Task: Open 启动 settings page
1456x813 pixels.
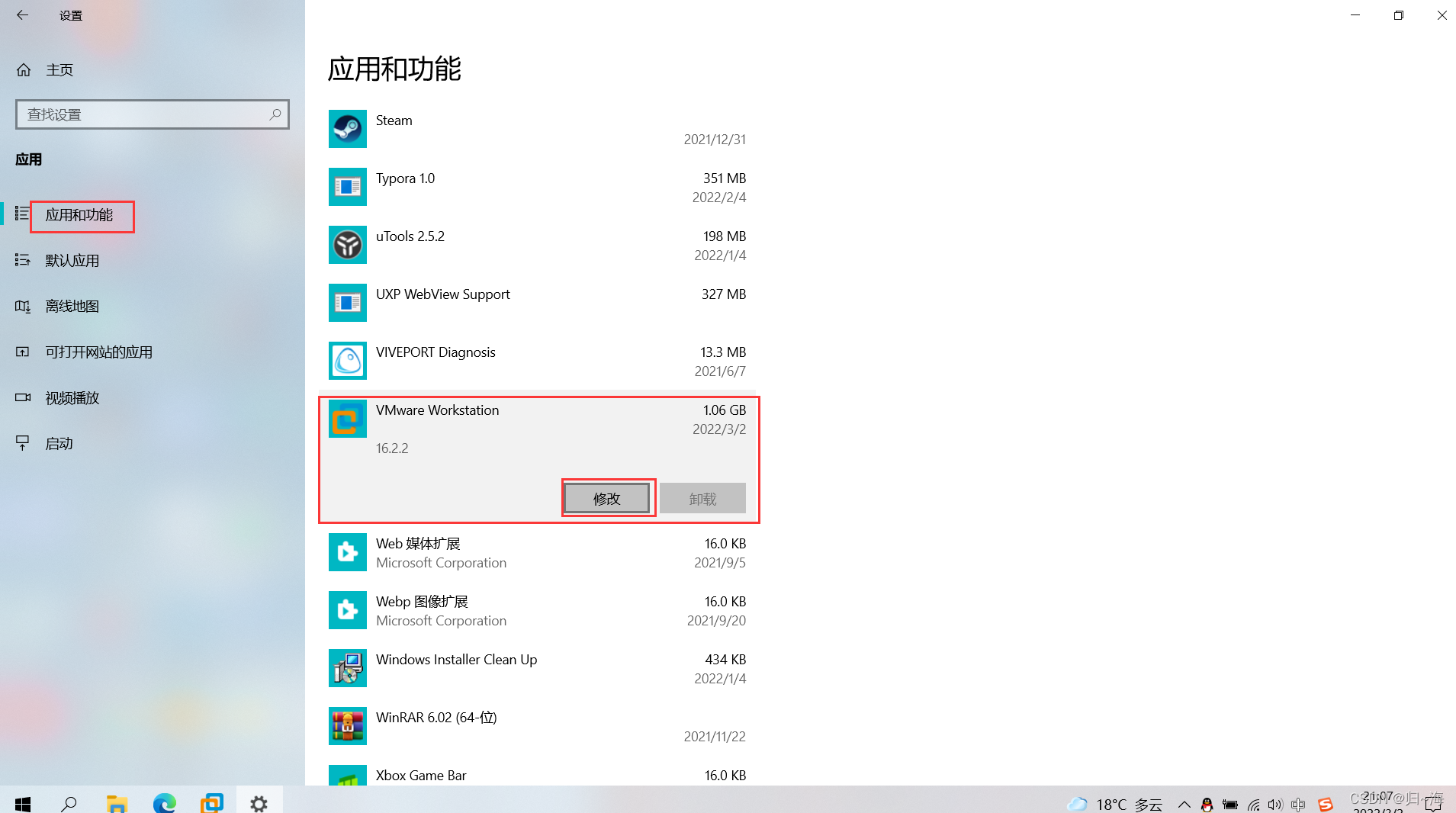Action: [x=59, y=444]
